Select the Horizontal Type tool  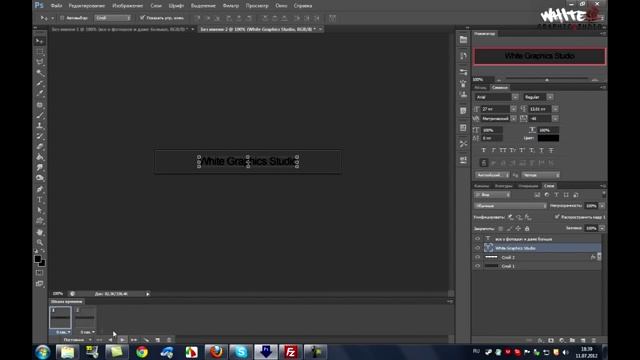tap(40, 200)
